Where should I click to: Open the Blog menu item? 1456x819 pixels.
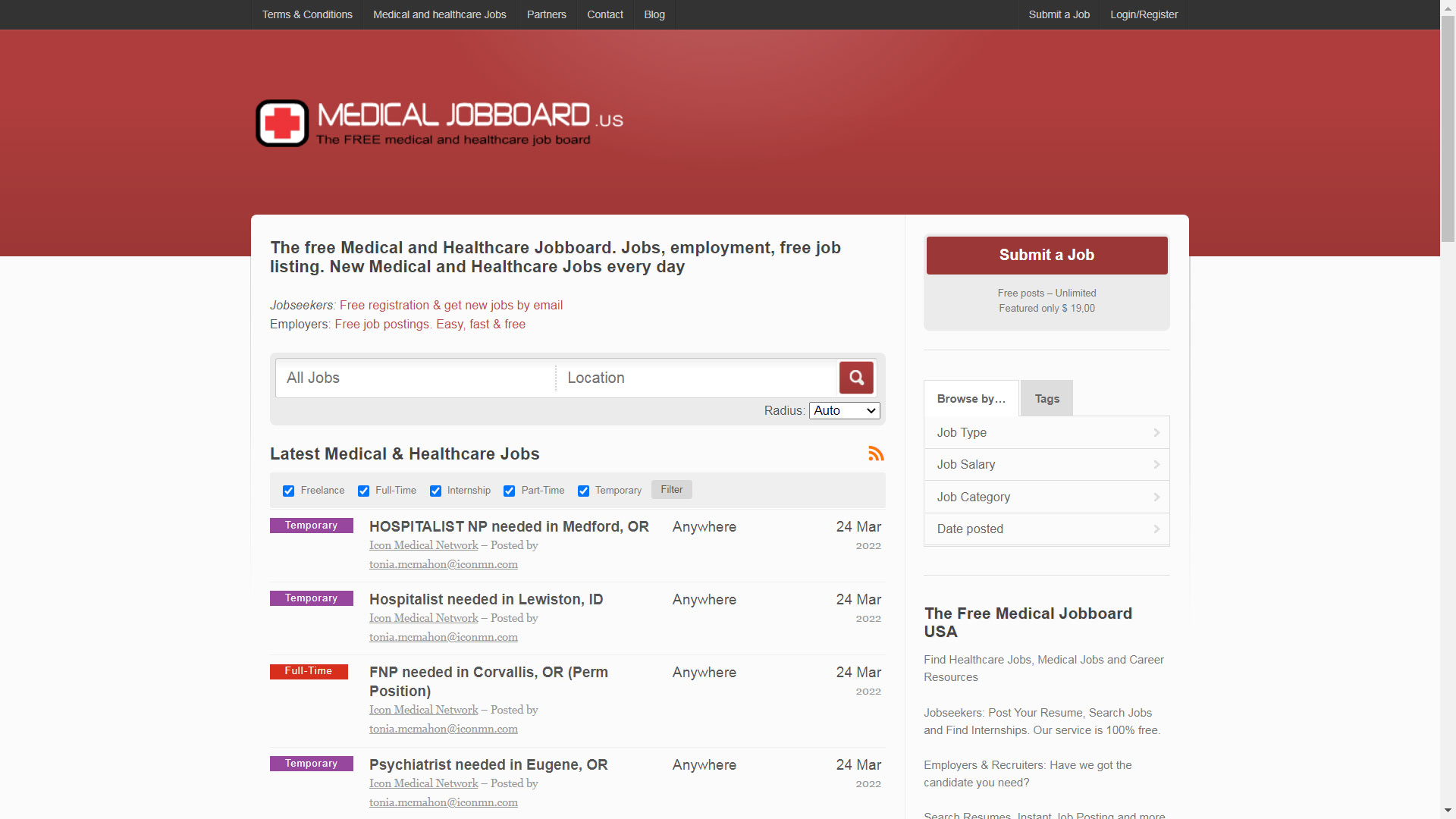tap(654, 14)
